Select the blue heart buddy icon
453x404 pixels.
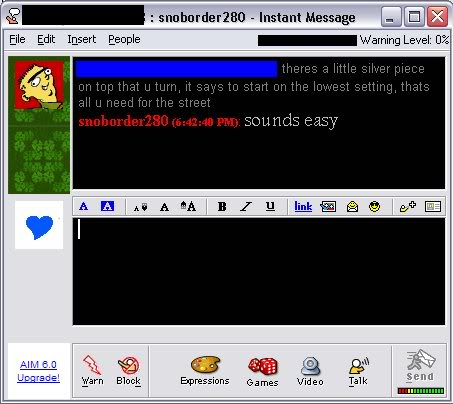pyautogui.click(x=39, y=225)
